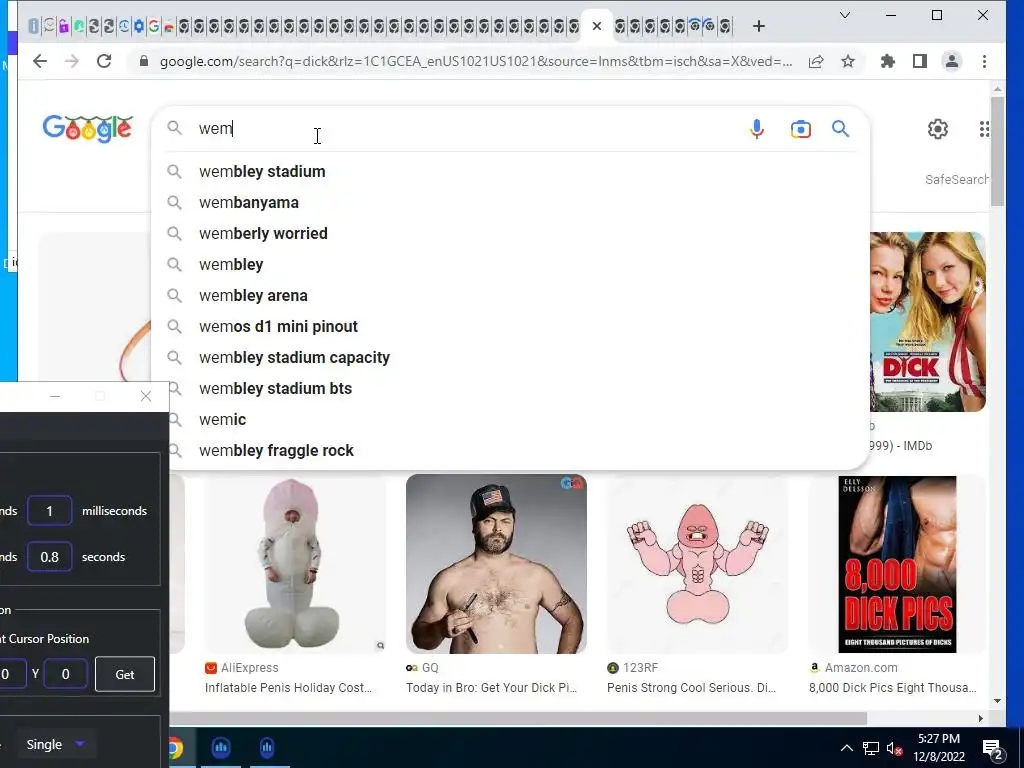The width and height of the screenshot is (1024, 768).
Task: Open Chrome extensions puzzle icon
Action: tap(888, 61)
